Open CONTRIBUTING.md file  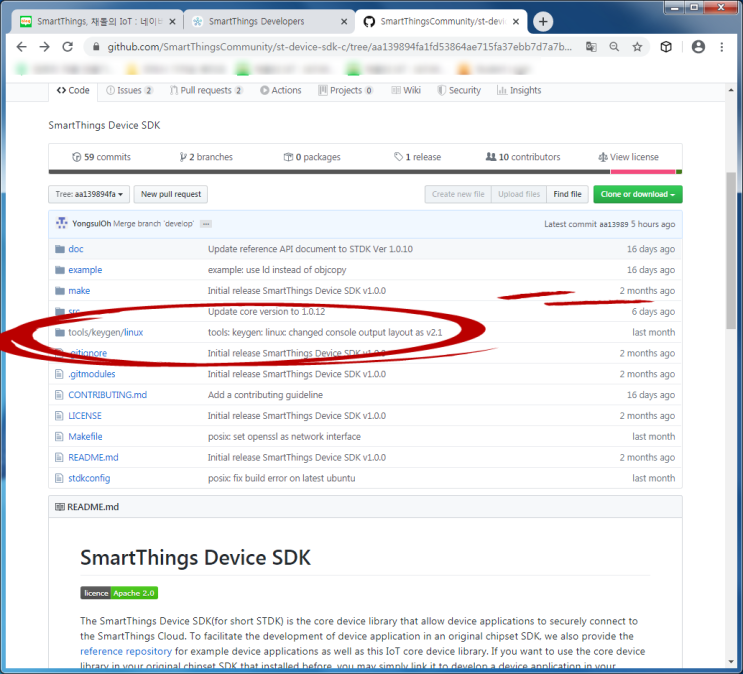click(108, 395)
